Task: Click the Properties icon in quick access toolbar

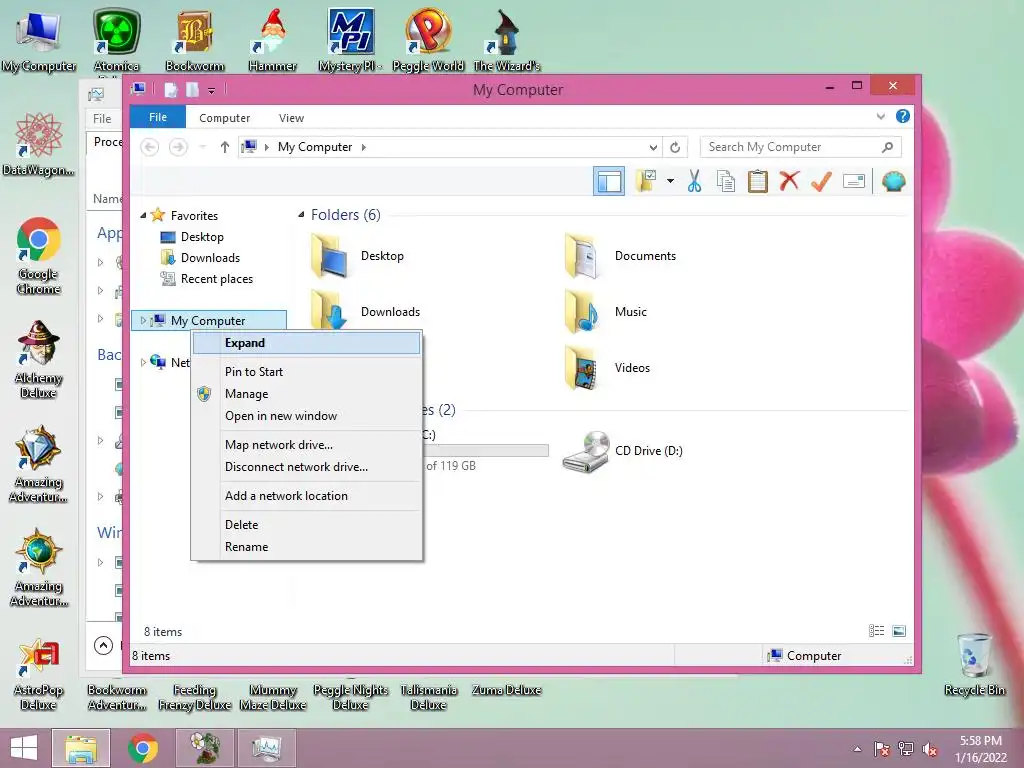Action: tap(170, 89)
